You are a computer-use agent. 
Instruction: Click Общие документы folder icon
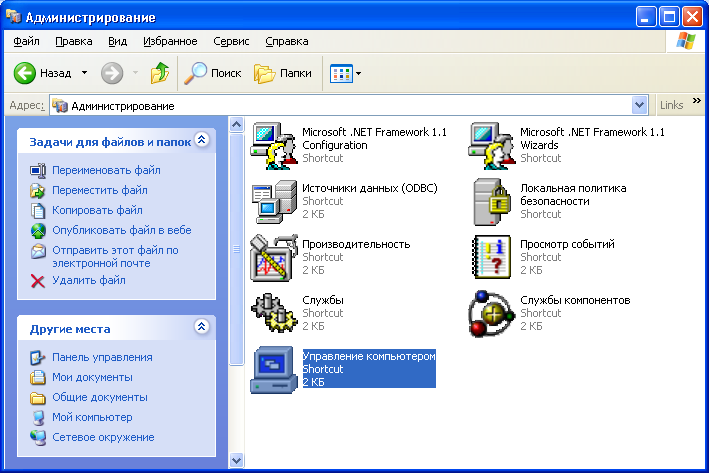[38, 397]
